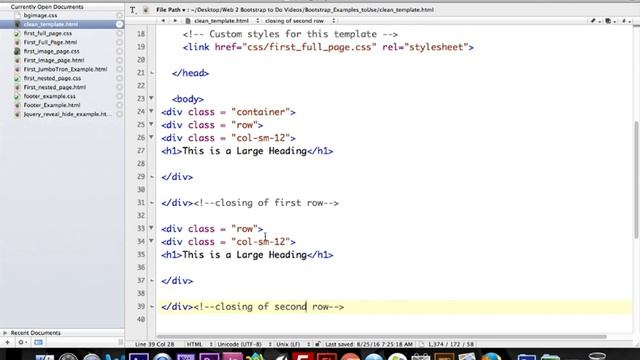
Task: Select First_Full_Page.html in open documents
Action: [50, 42]
